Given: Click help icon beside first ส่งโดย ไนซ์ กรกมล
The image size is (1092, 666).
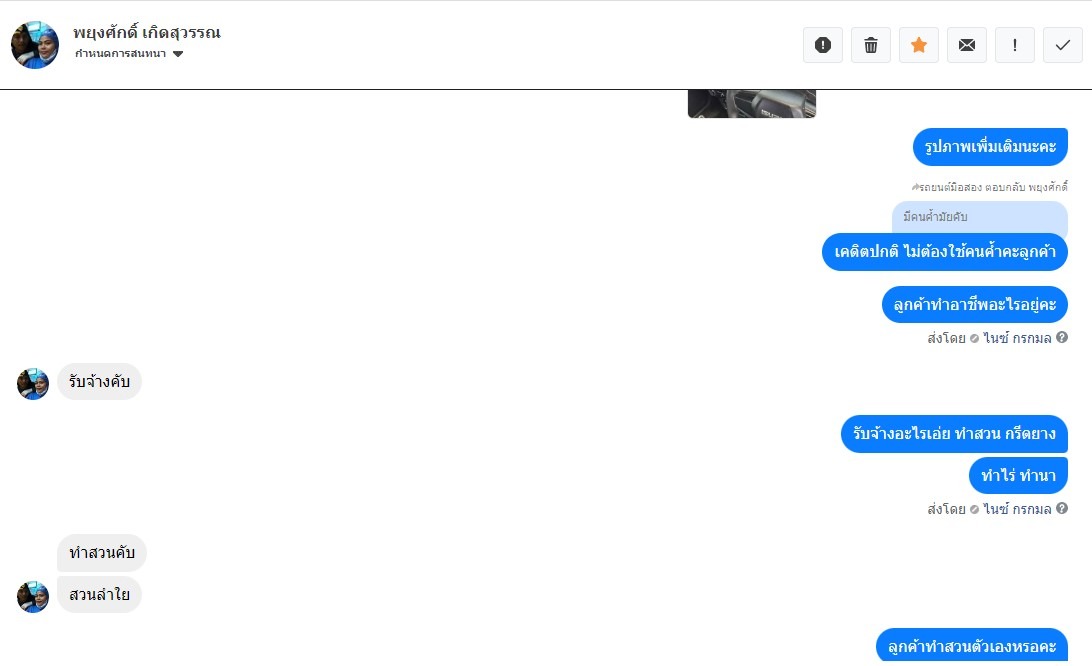Looking at the screenshot, I should 1061,337.
